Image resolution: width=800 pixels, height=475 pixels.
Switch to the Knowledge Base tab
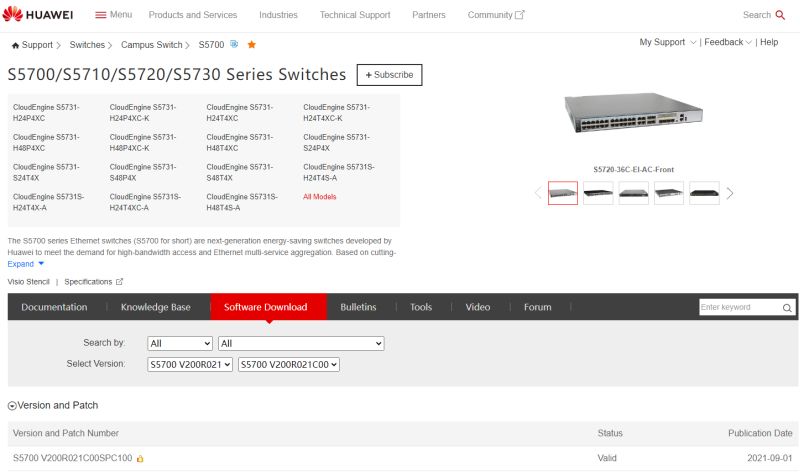156,307
